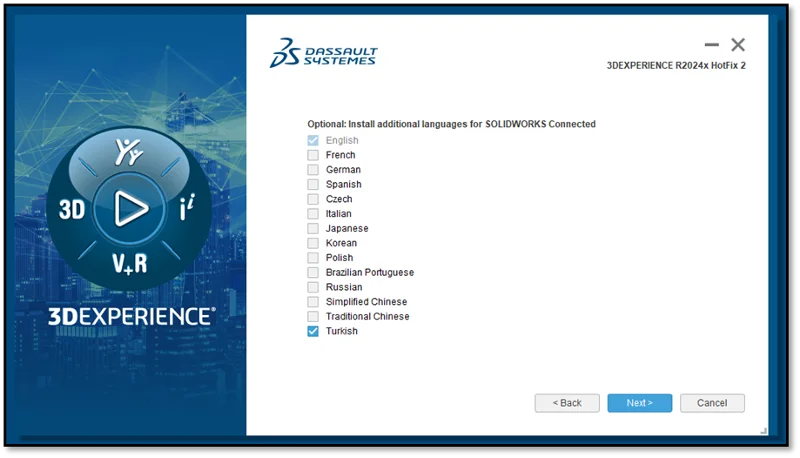The width and height of the screenshot is (800, 458).
Task: Cancel the installation
Action: tap(712, 403)
